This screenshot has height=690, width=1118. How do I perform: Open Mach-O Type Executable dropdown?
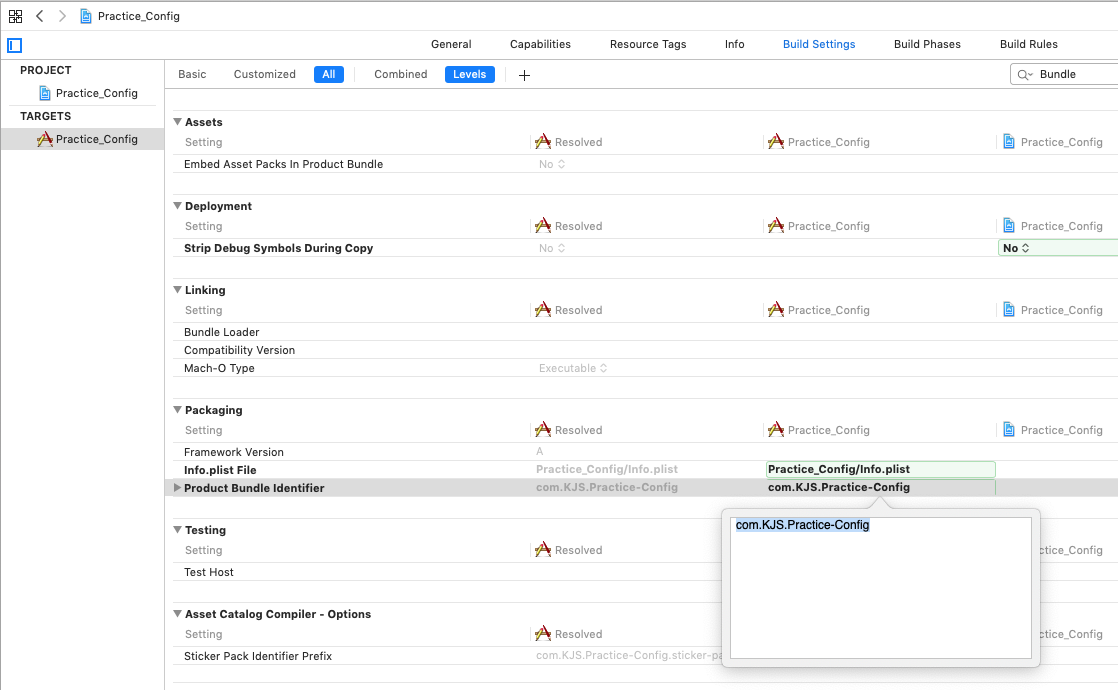tap(573, 368)
